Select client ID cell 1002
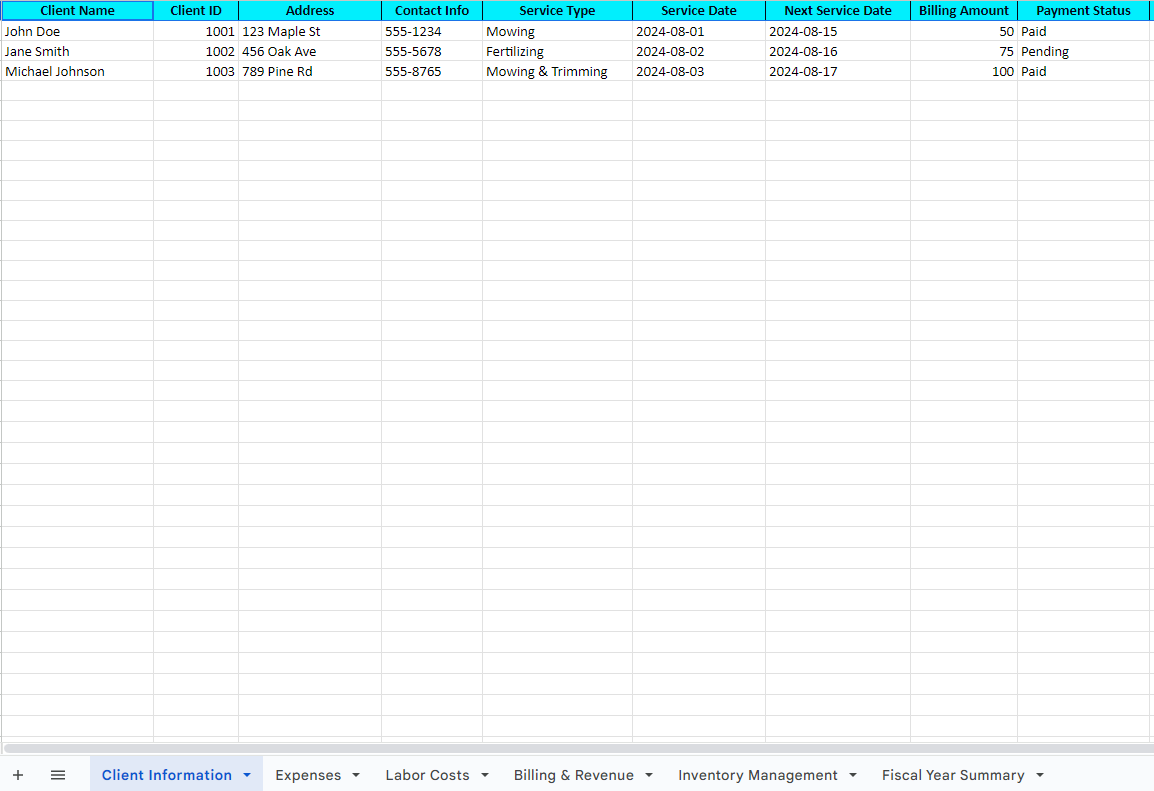This screenshot has width=1154, height=791. click(x=196, y=52)
